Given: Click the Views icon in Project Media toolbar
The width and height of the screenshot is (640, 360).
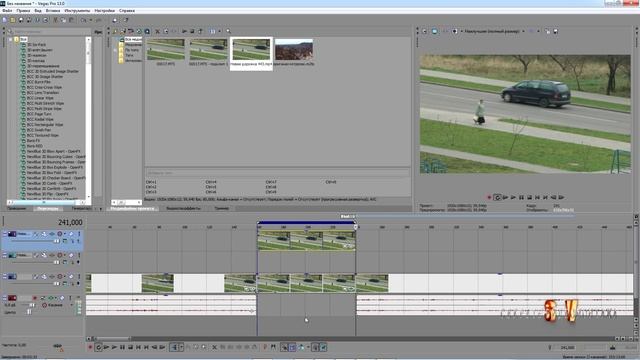Looking at the screenshot, I should click(x=213, y=31).
